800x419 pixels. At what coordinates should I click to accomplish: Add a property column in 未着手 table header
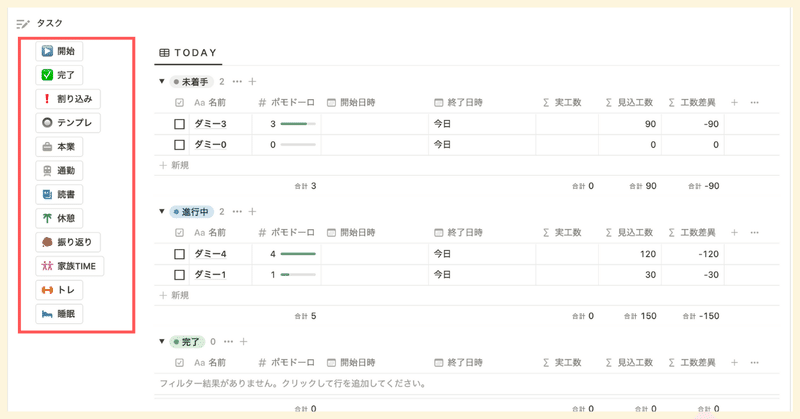(x=734, y=103)
